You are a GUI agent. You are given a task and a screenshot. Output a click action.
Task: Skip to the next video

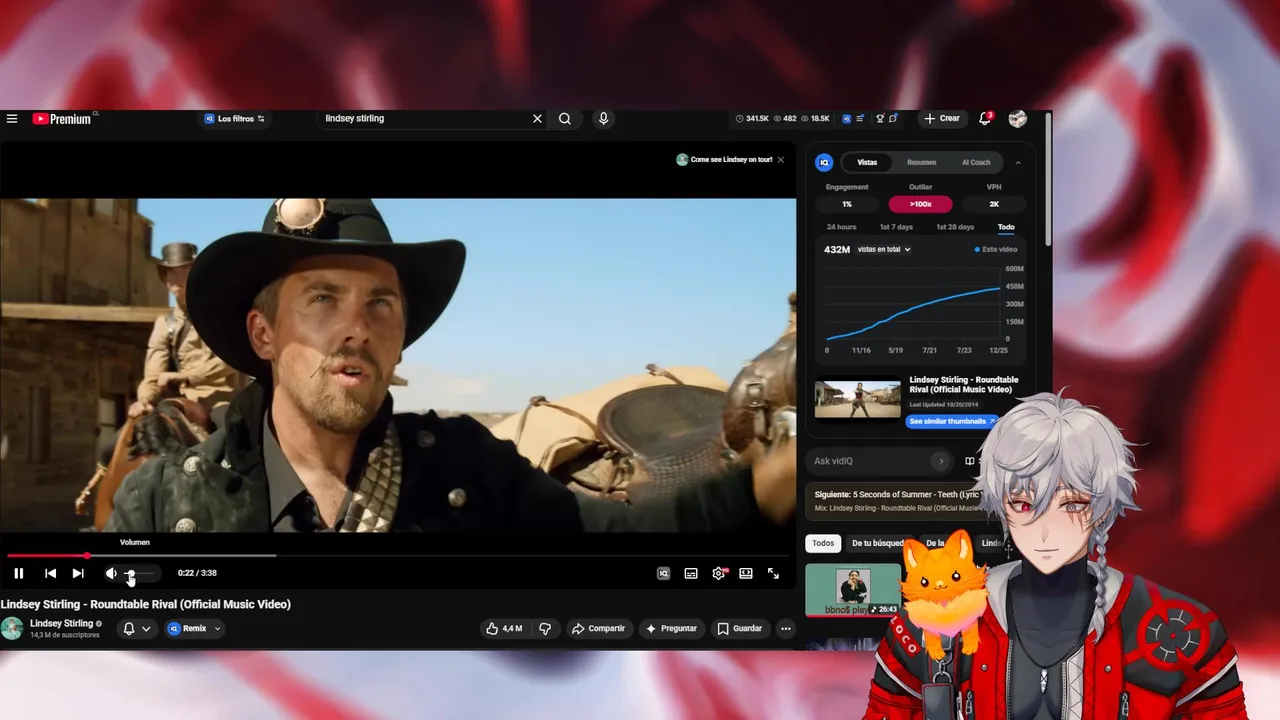pyautogui.click(x=78, y=573)
